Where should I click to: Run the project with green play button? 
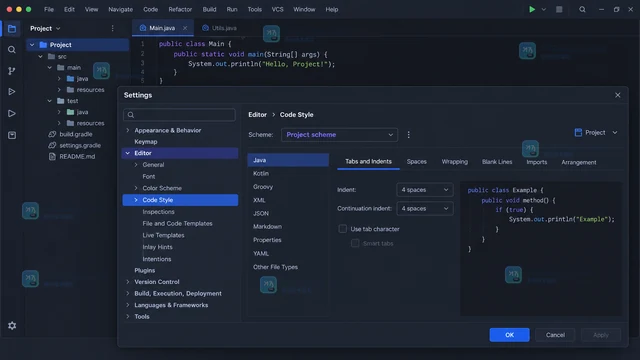point(532,9)
